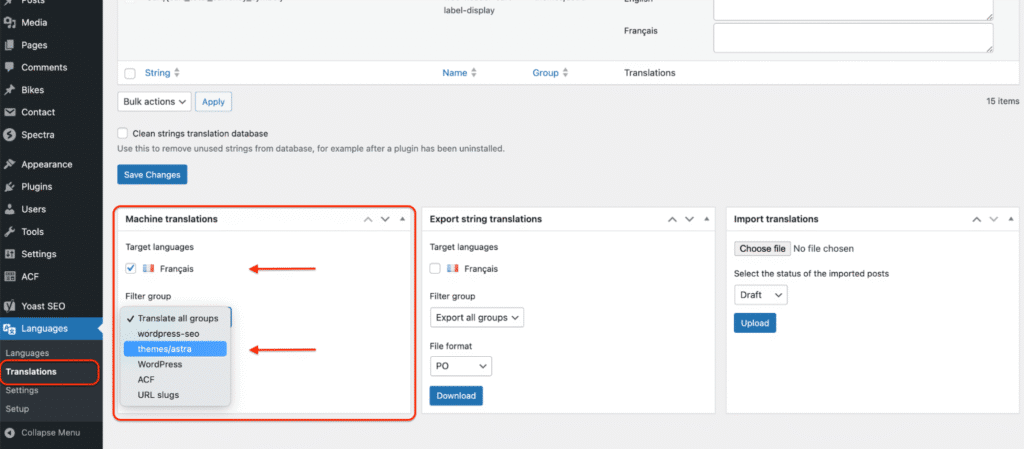
Task: Uncheck Français in Machine translations
Action: [x=131, y=268]
